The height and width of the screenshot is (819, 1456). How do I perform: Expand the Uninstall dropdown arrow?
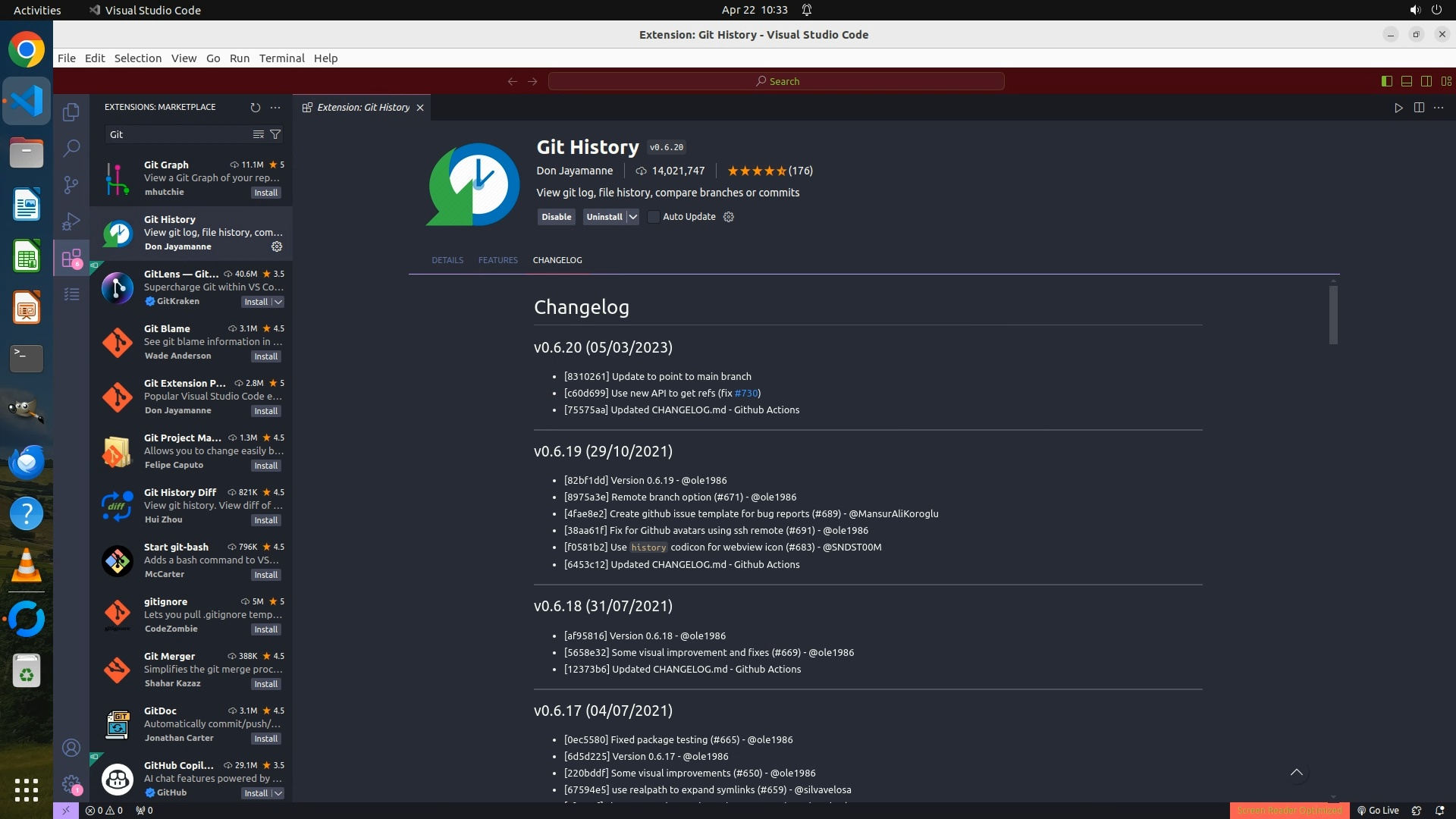632,217
